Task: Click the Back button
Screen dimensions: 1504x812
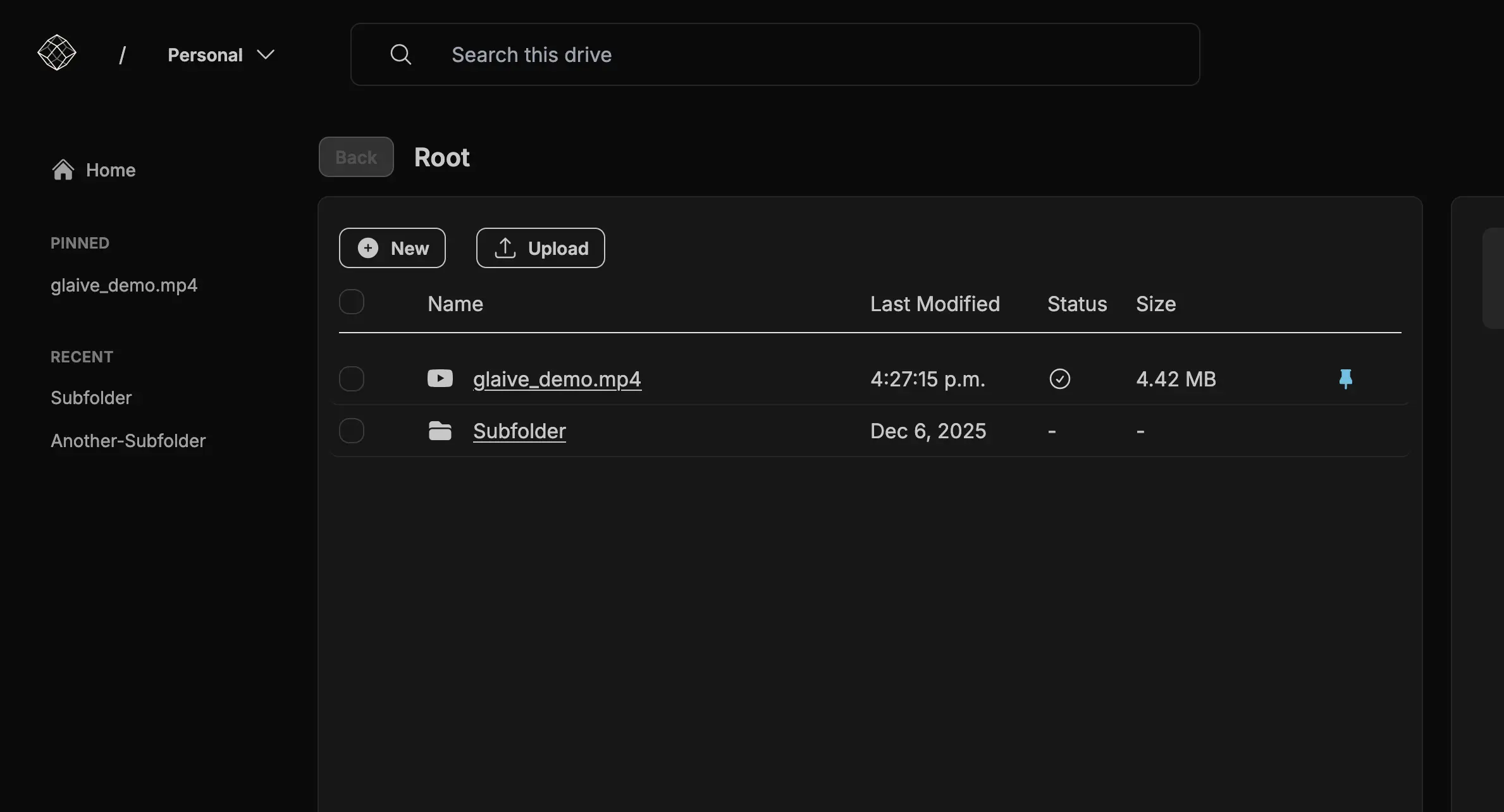Action: click(x=356, y=157)
